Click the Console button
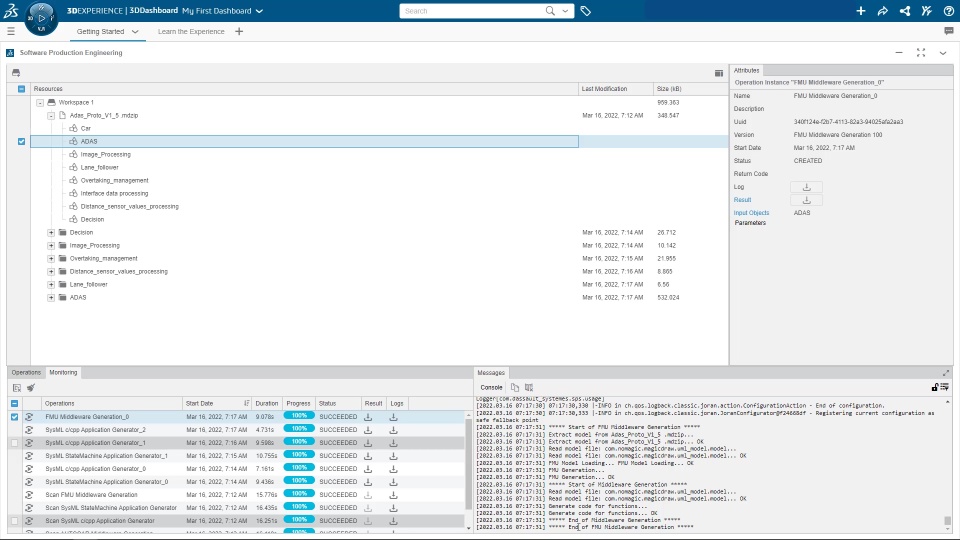 491,387
